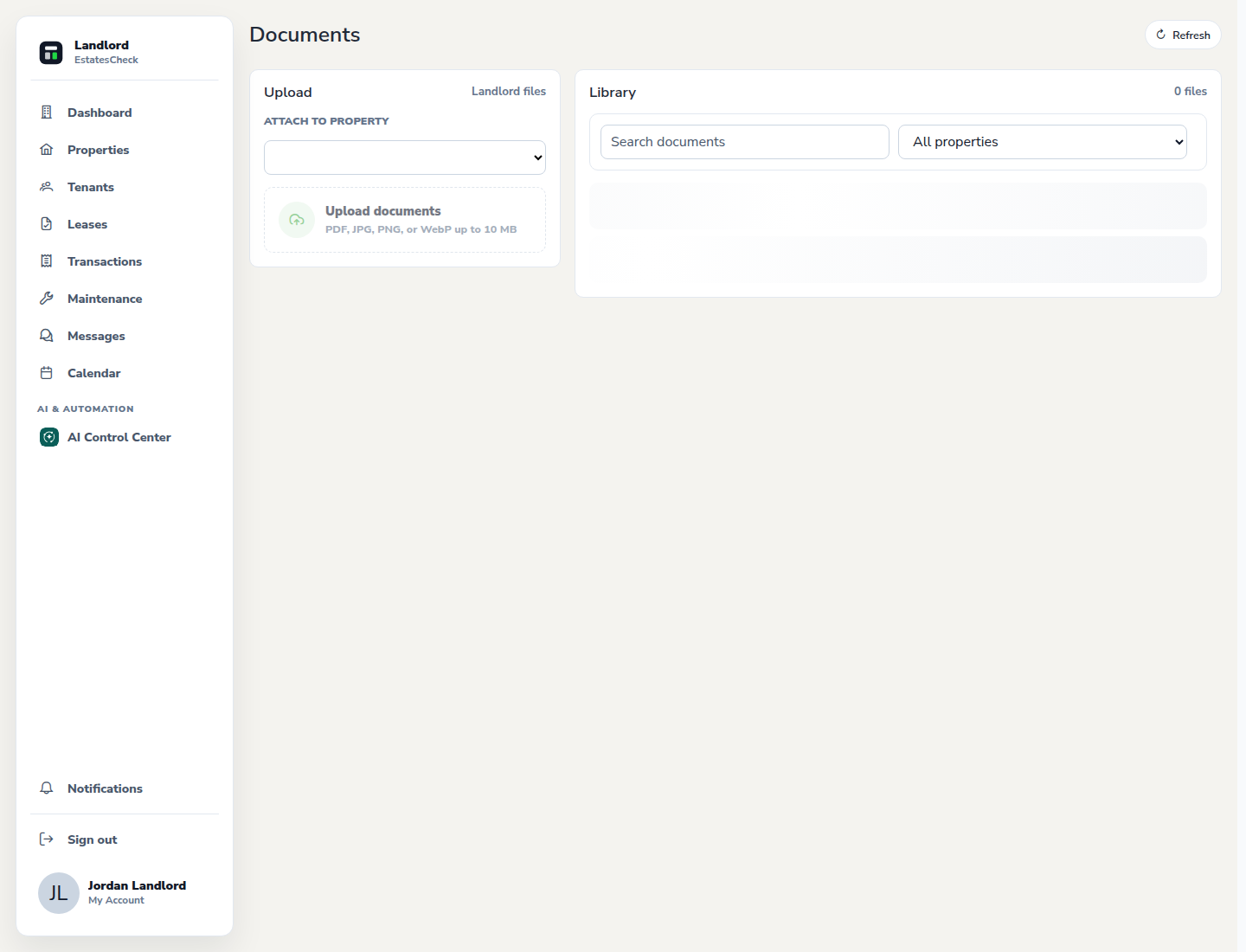
Task: Go to Properties section
Action: tap(98, 150)
